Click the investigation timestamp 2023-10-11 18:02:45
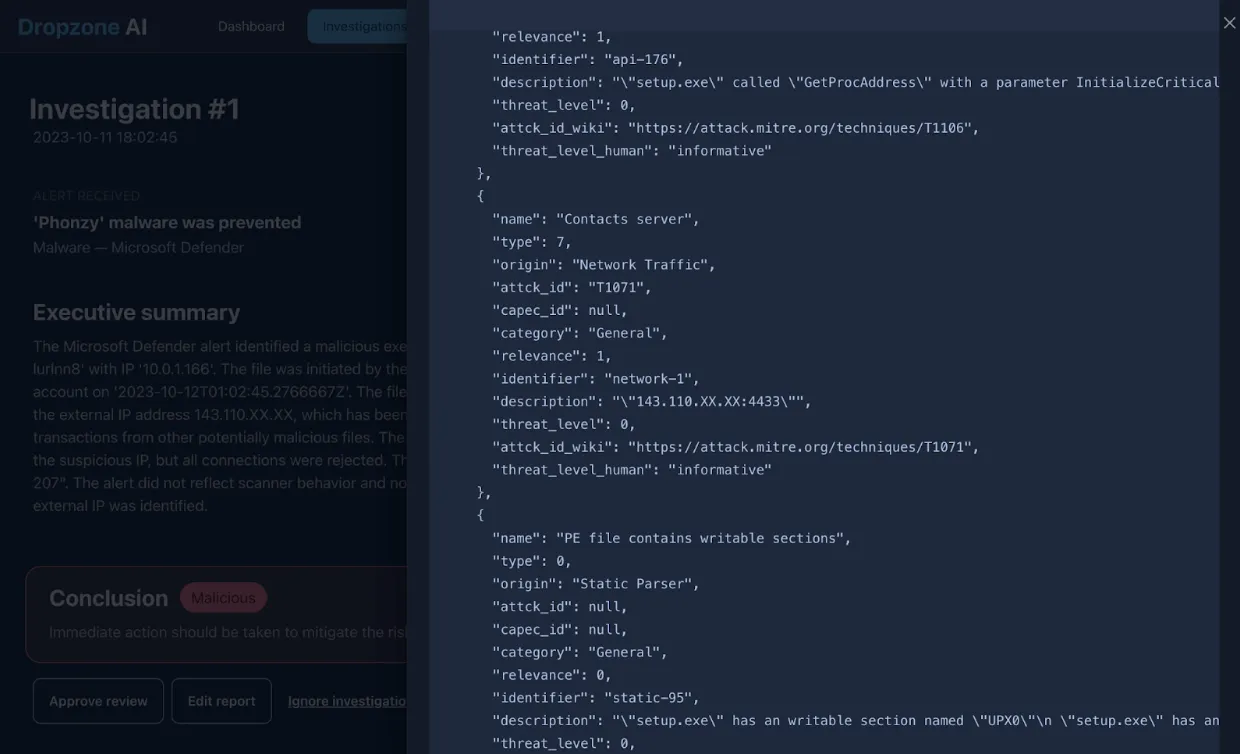 (103, 137)
